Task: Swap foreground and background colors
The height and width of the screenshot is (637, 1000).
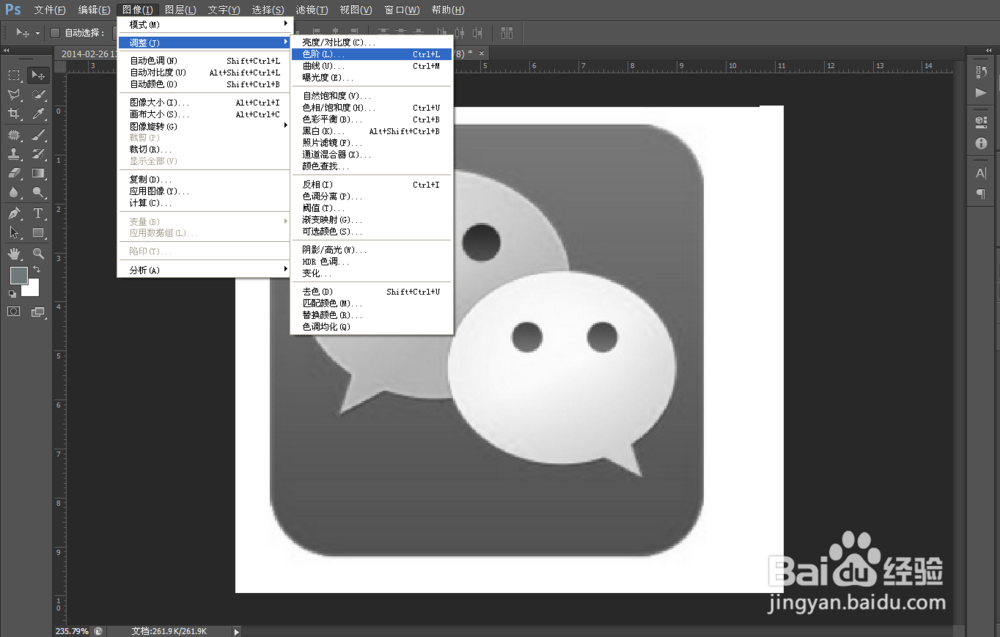Action: click(37, 269)
